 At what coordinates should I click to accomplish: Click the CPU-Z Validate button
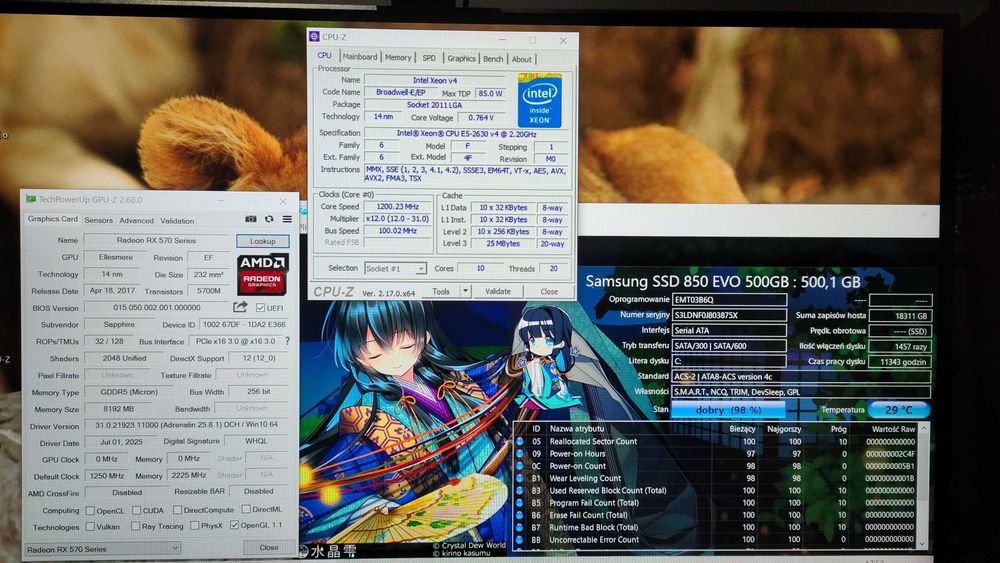pos(497,291)
